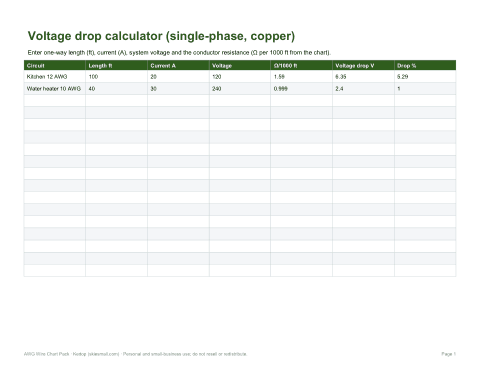
Task: Select the '0.999' resistance cell
Action: coord(302,89)
